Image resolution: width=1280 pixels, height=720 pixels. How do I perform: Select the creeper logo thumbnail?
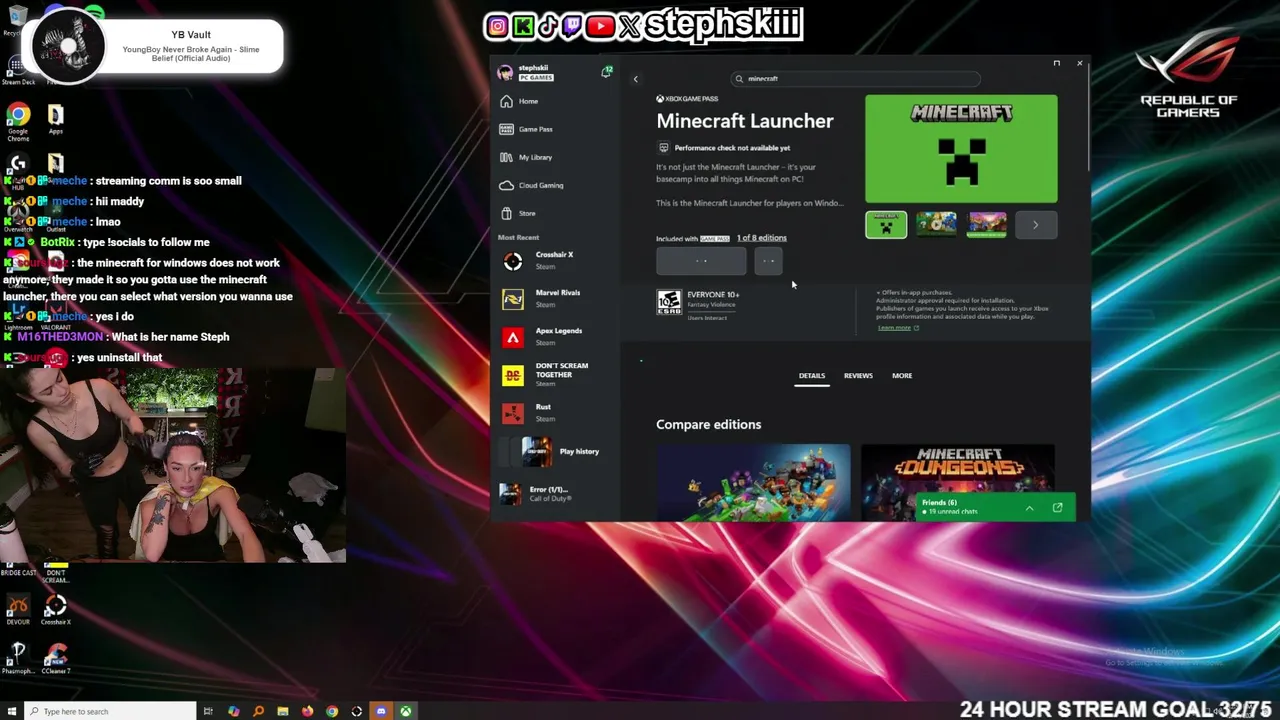click(x=886, y=225)
